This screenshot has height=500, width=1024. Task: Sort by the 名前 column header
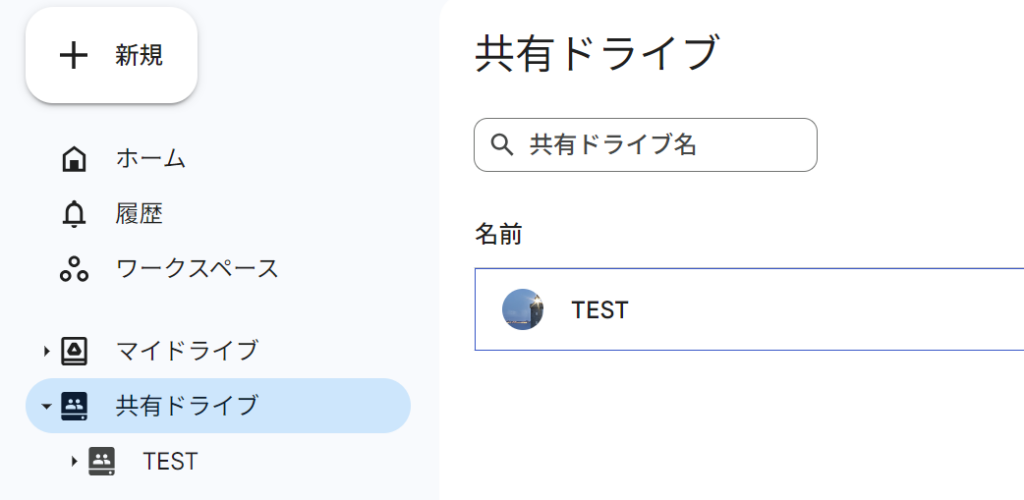click(x=498, y=235)
